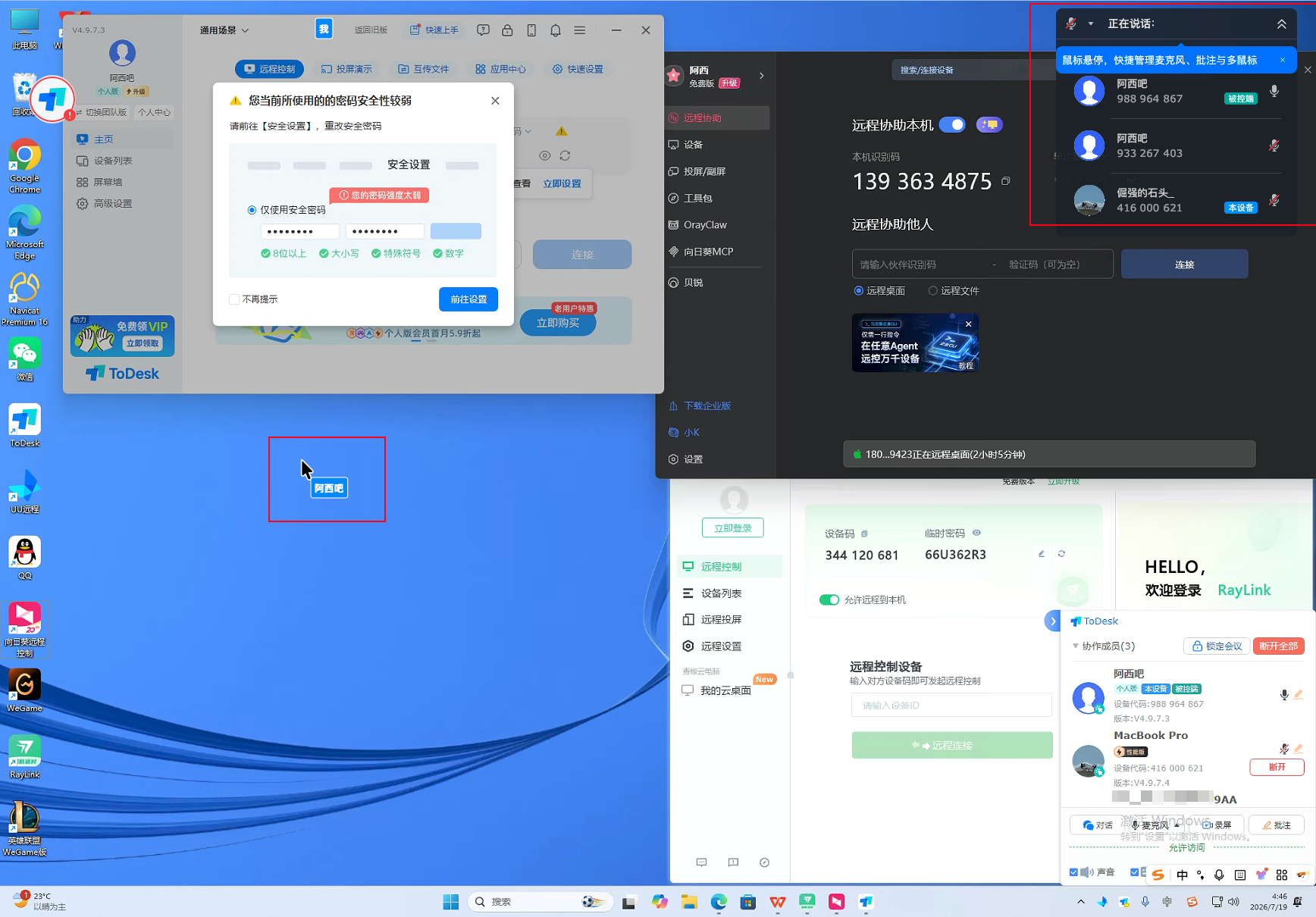1316x917 pixels.
Task: Click RayLink icon in Windows taskbar
Action: click(807, 901)
